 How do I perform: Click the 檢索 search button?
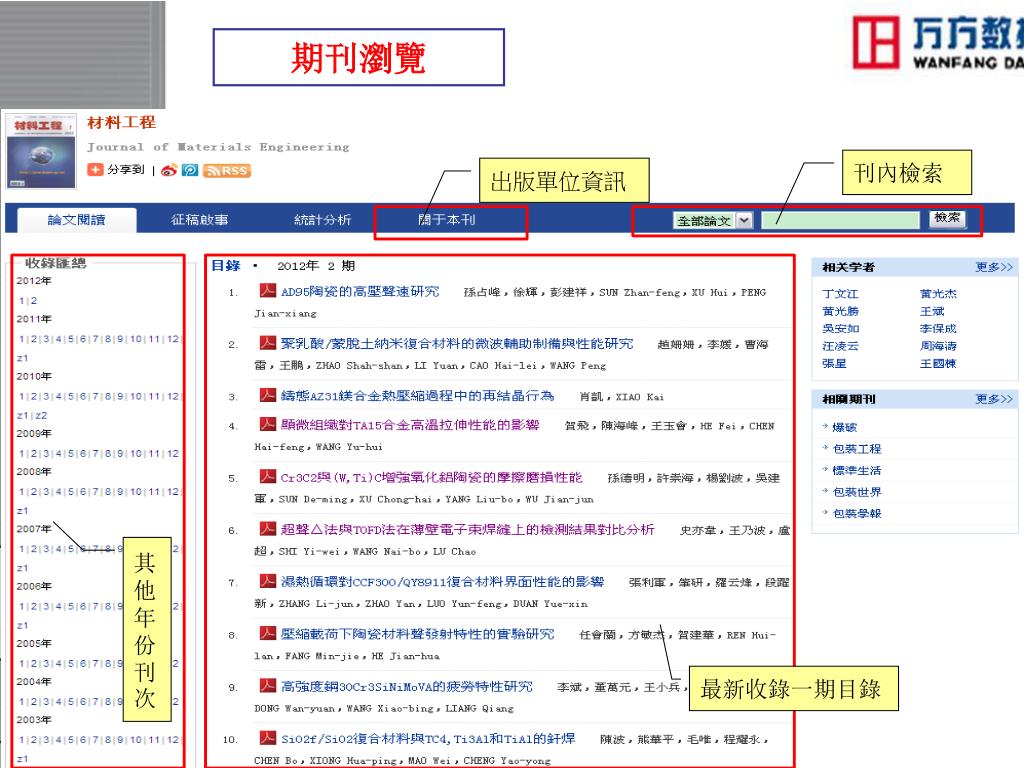point(947,219)
